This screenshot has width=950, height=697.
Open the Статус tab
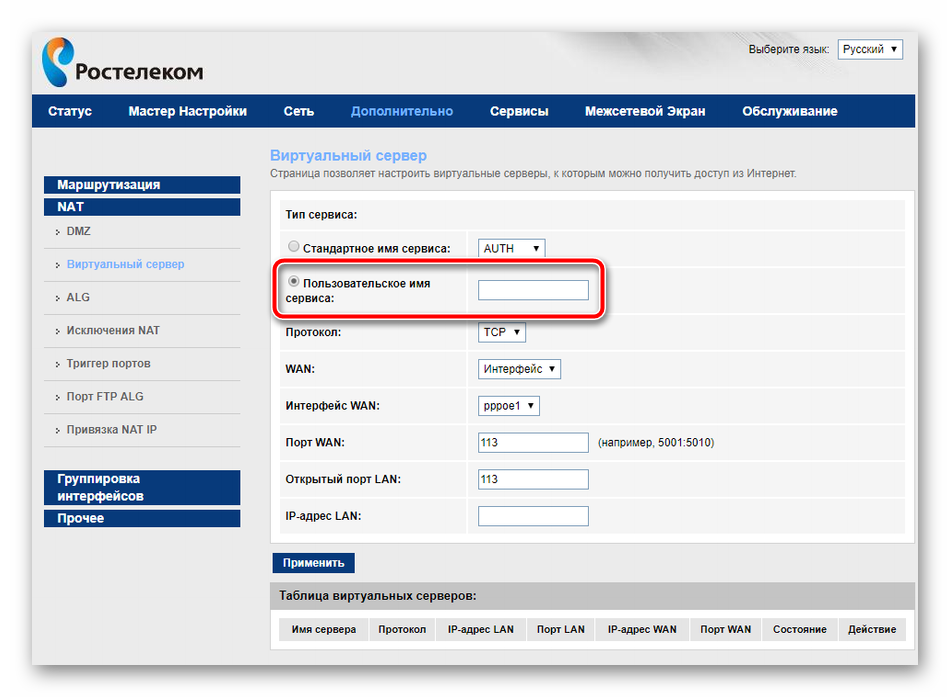(70, 111)
